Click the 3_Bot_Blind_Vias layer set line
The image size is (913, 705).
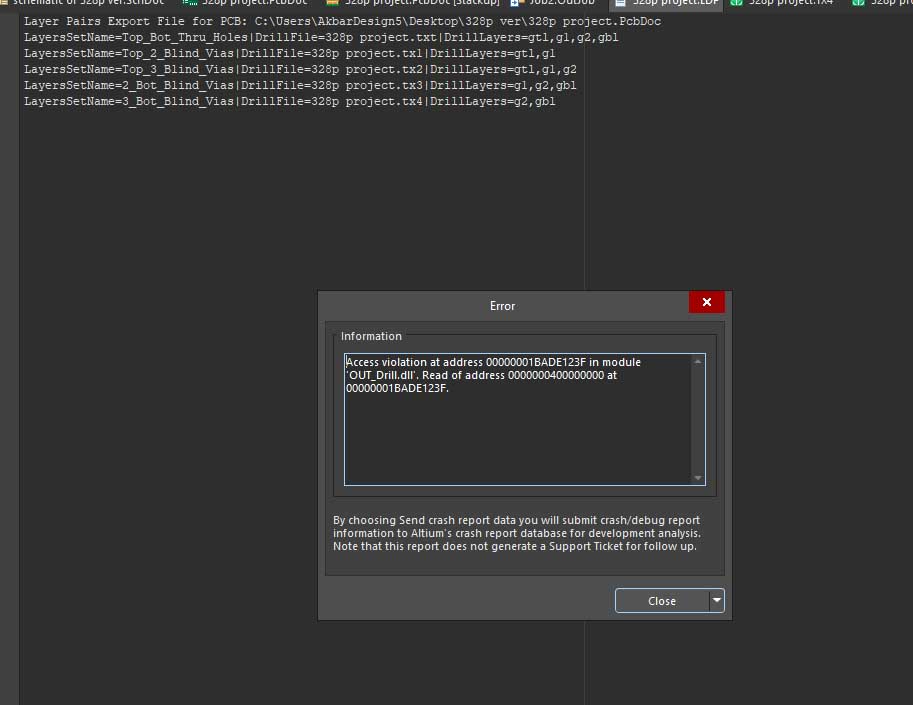290,101
